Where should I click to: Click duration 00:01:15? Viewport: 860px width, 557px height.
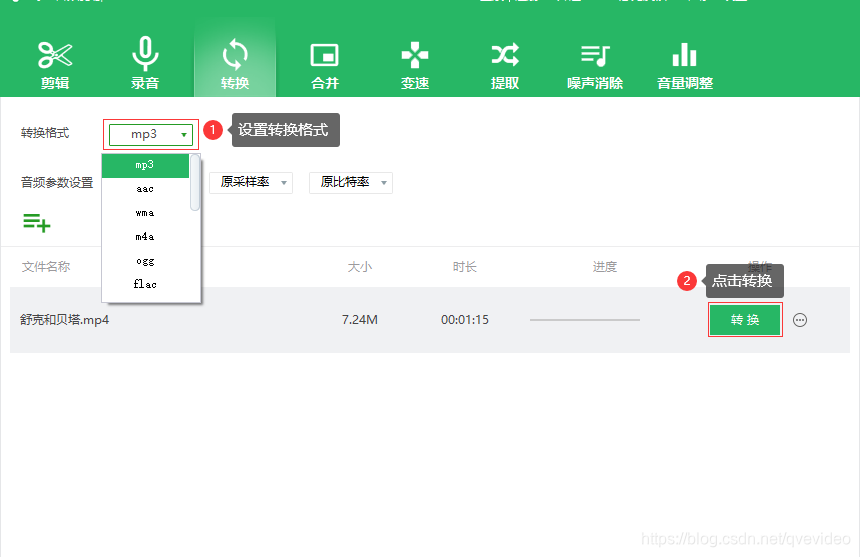[x=465, y=320]
